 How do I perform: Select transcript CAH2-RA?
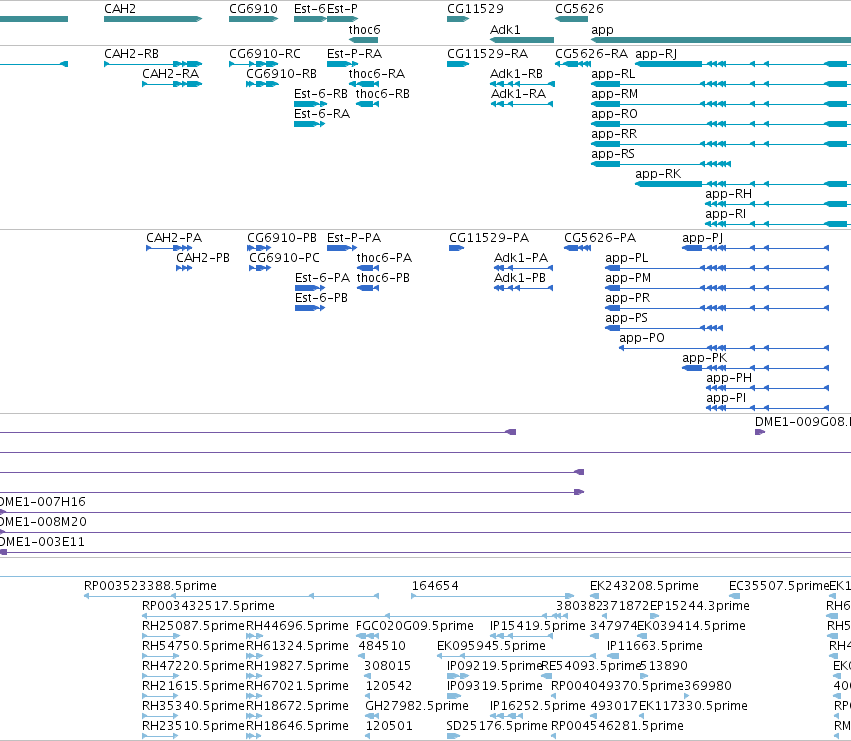click(172, 84)
